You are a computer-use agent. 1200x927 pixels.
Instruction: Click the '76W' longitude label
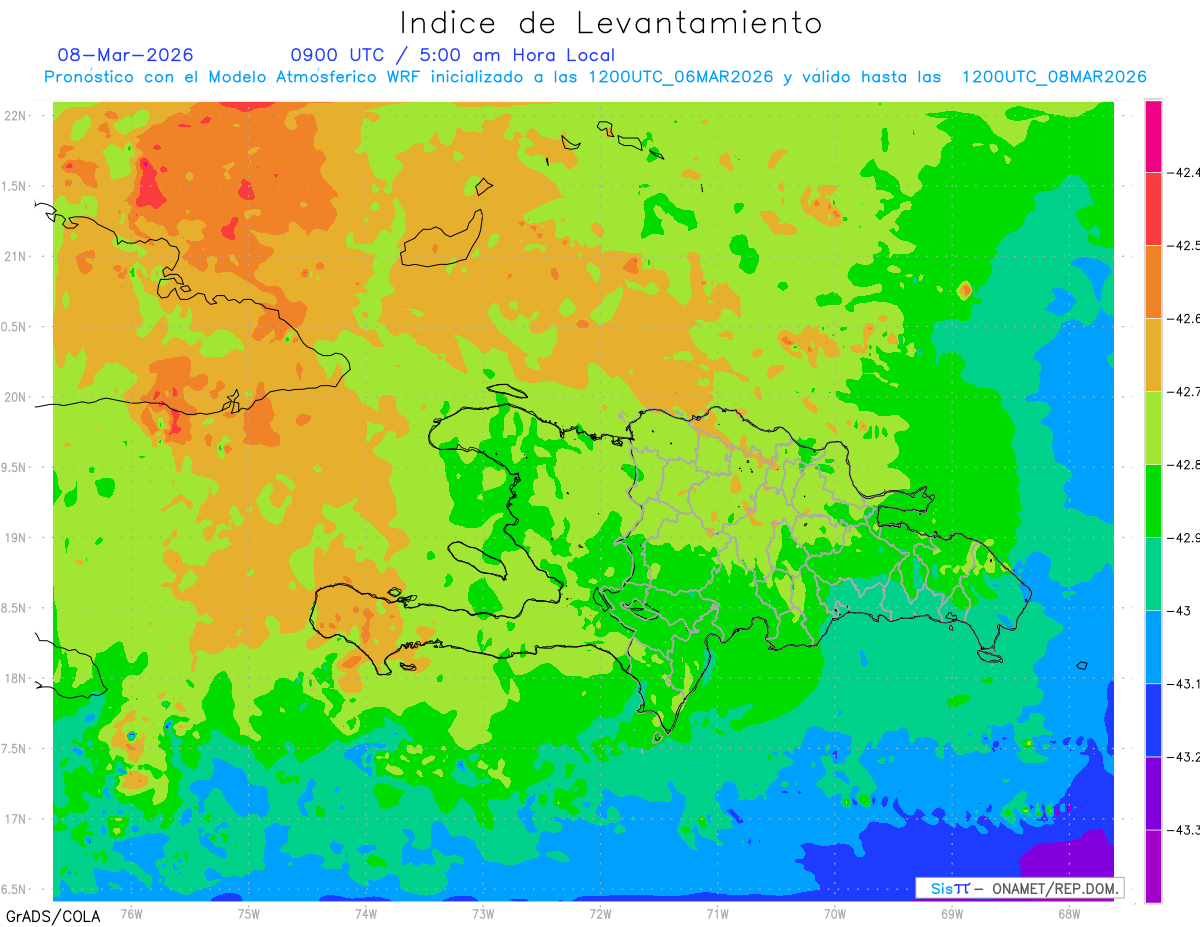131,913
